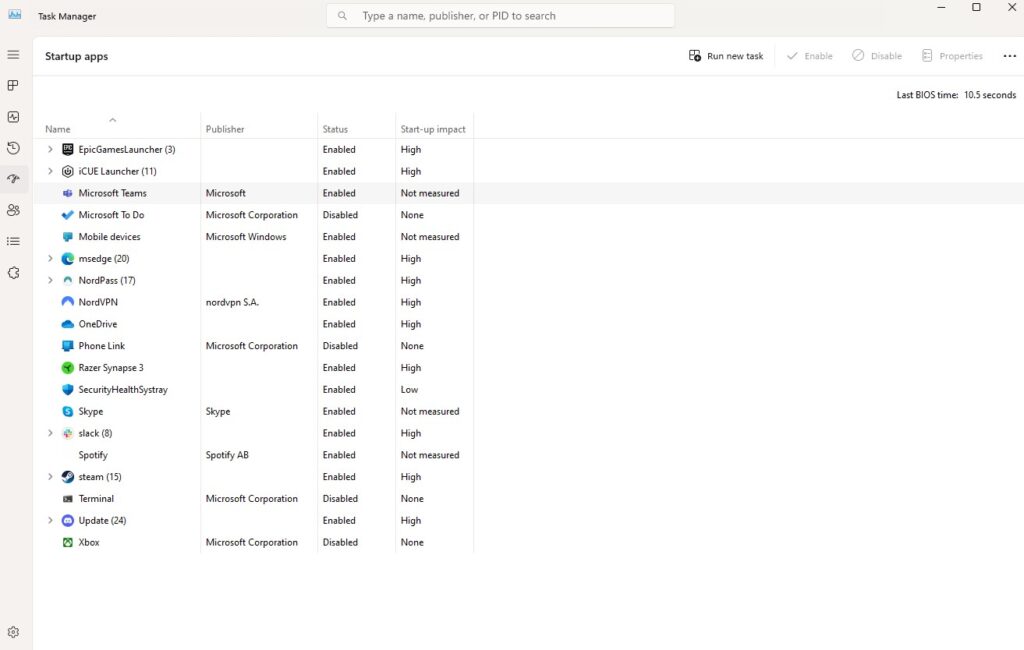Open the three-dot more options menu
The height and width of the screenshot is (650, 1024).
pos(1010,56)
